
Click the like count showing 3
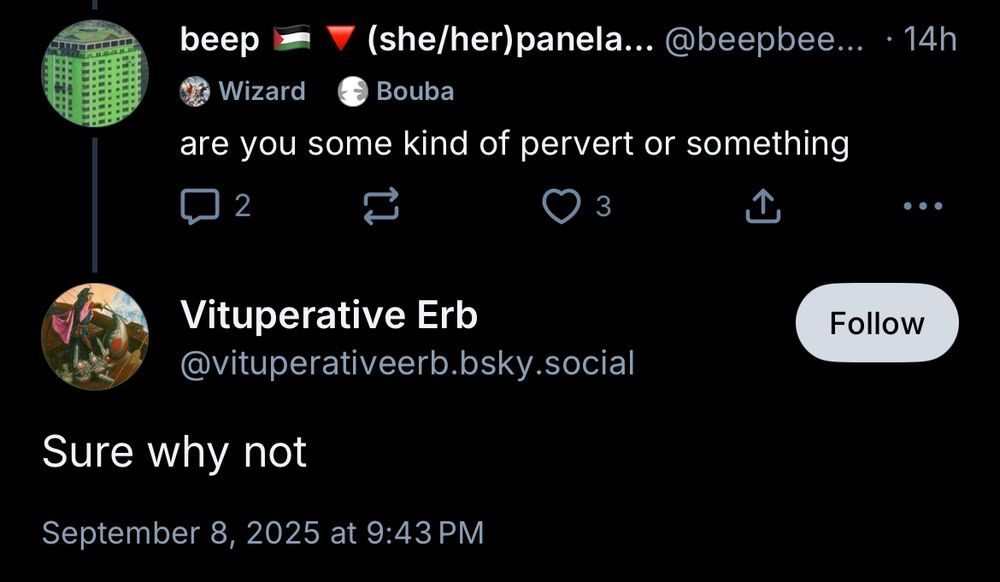pyautogui.click(x=603, y=206)
